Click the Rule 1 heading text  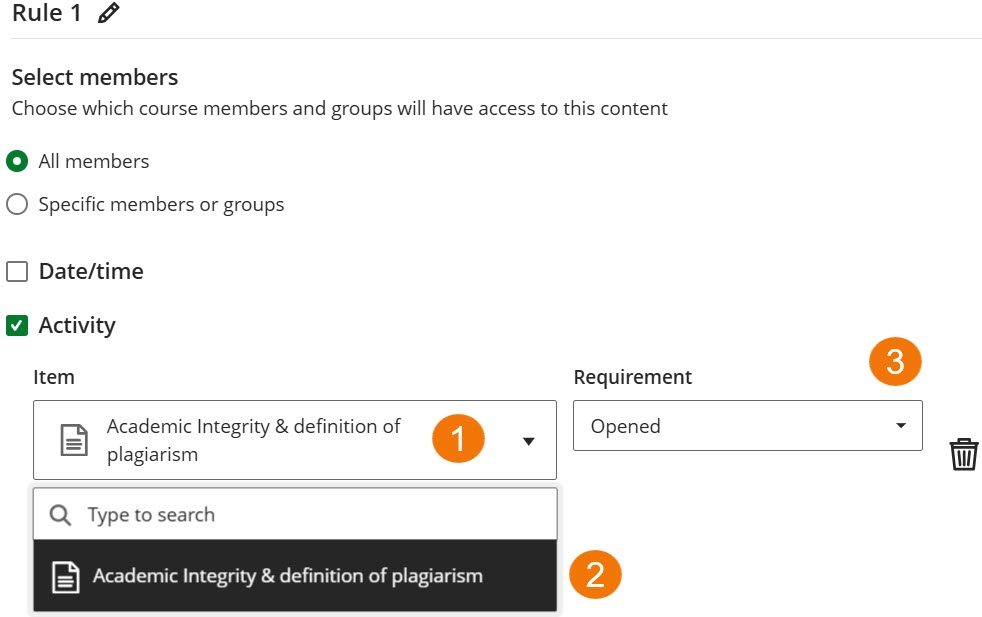pyautogui.click(x=49, y=13)
